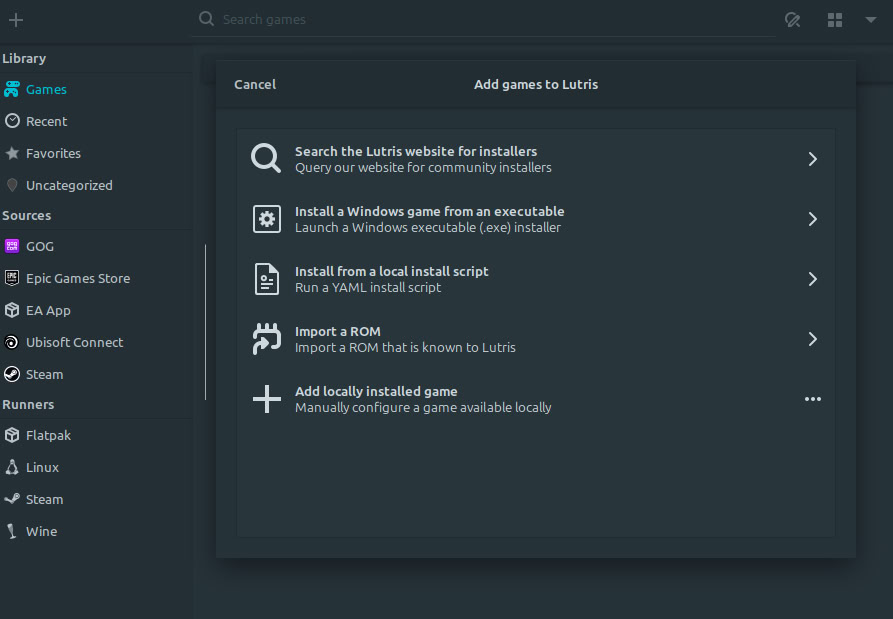Click the Epic Games logo icon
Image resolution: width=893 pixels, height=619 pixels.
[12, 278]
